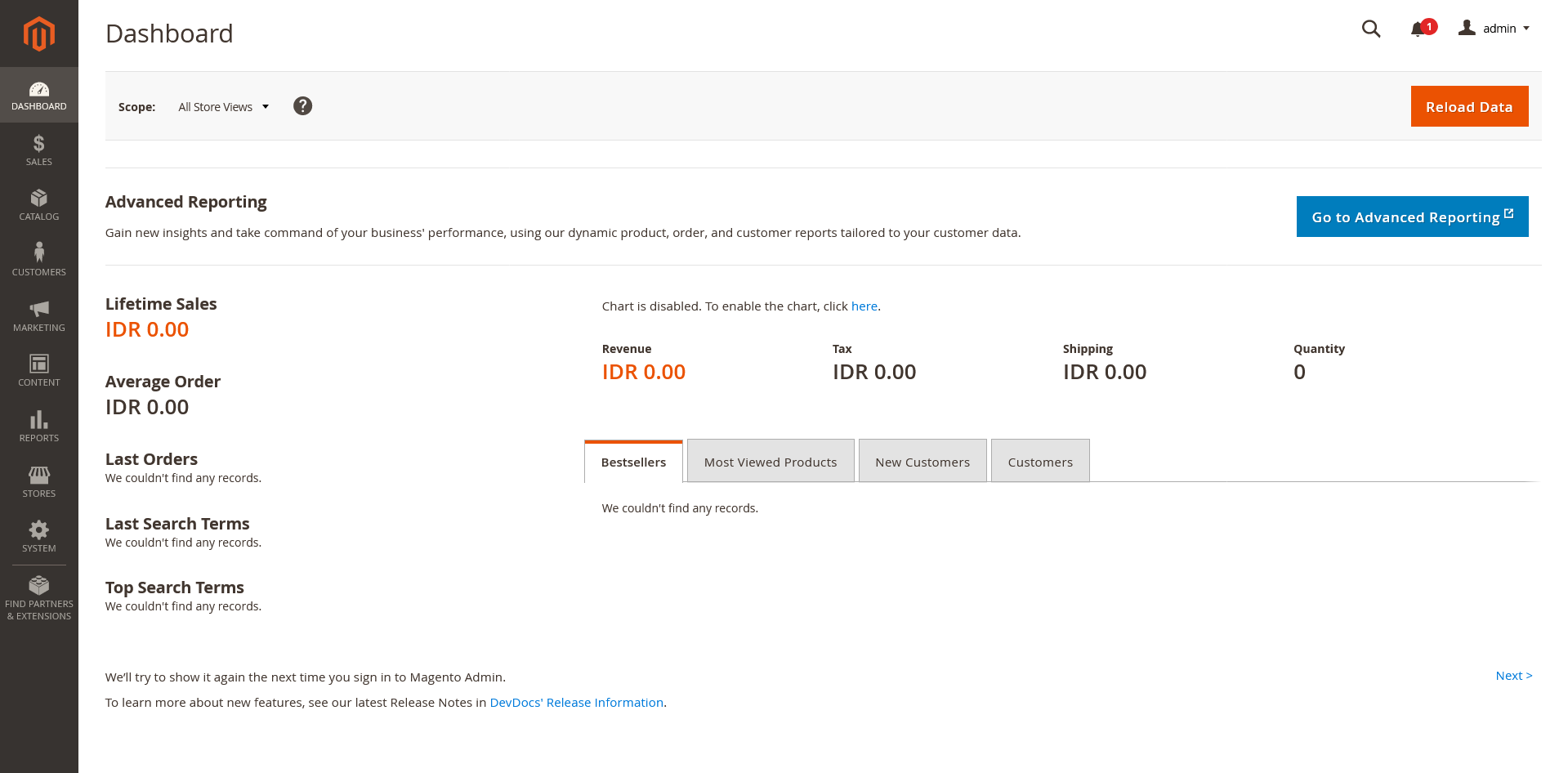Click the Magento logo icon
This screenshot has height=773, width=1568.
(x=39, y=34)
